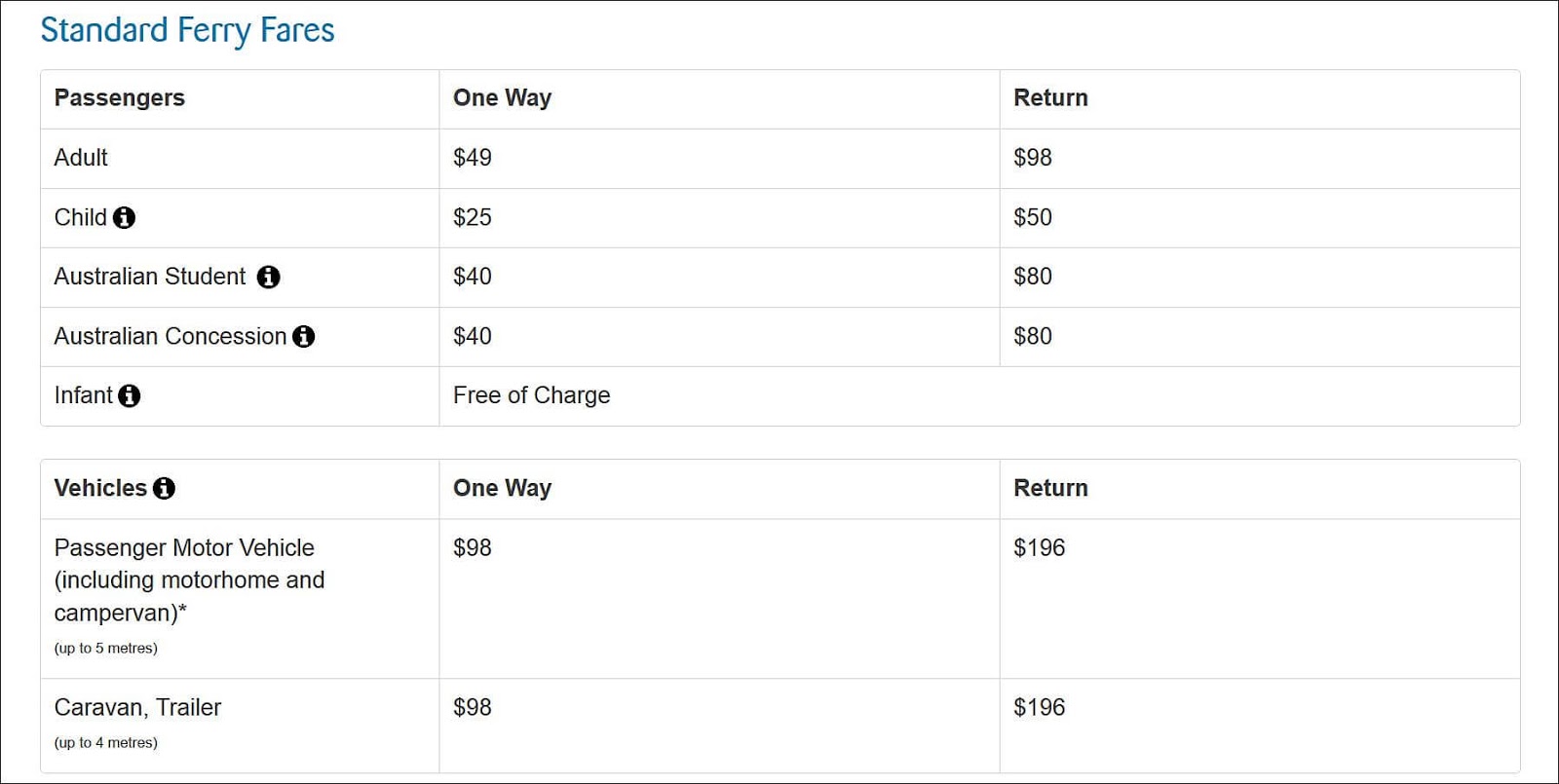Click the Adult one-way fare $49
This screenshot has width=1559, height=784.
coord(473,158)
